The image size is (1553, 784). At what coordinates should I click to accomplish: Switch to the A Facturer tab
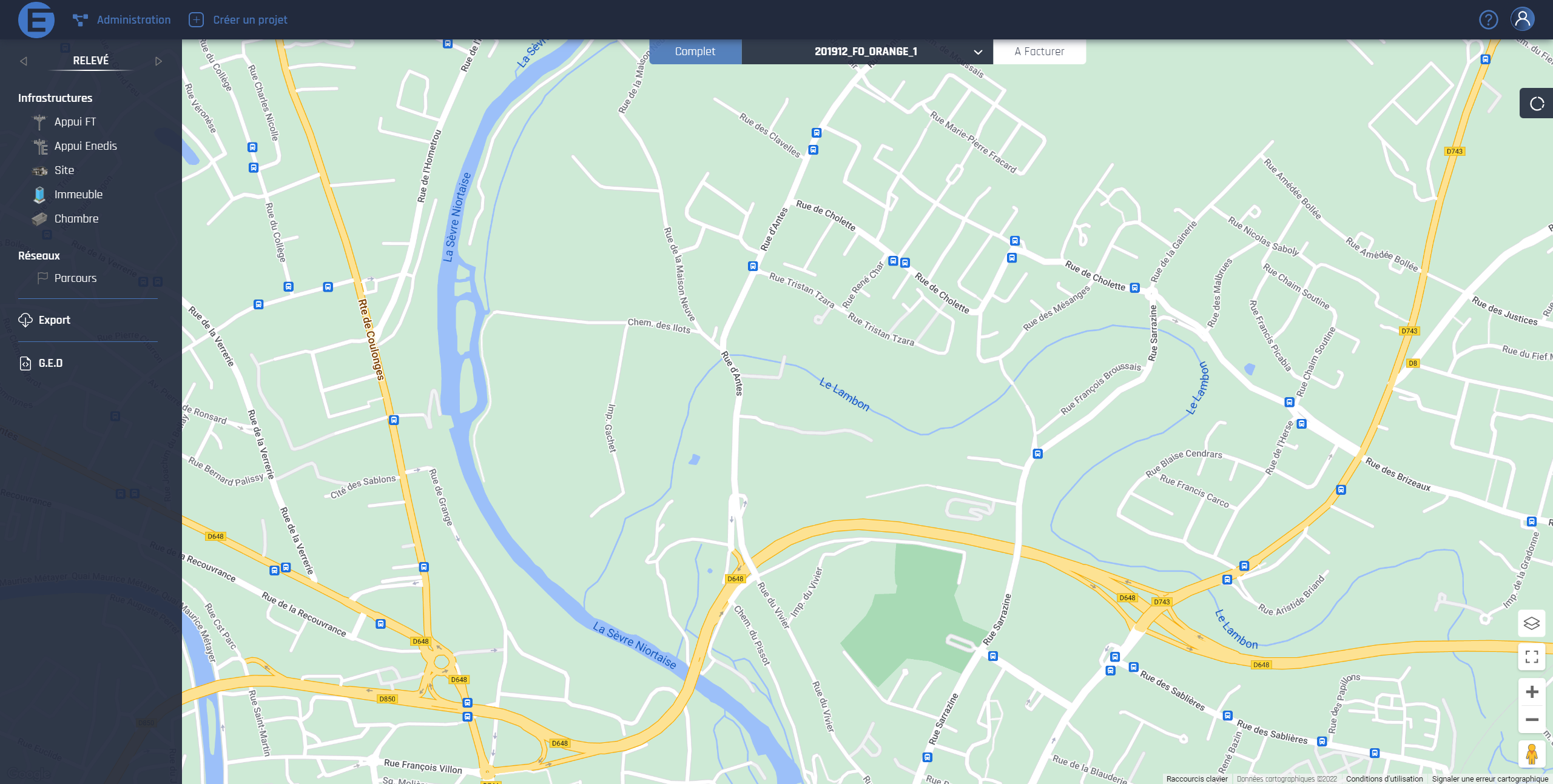[x=1039, y=52]
